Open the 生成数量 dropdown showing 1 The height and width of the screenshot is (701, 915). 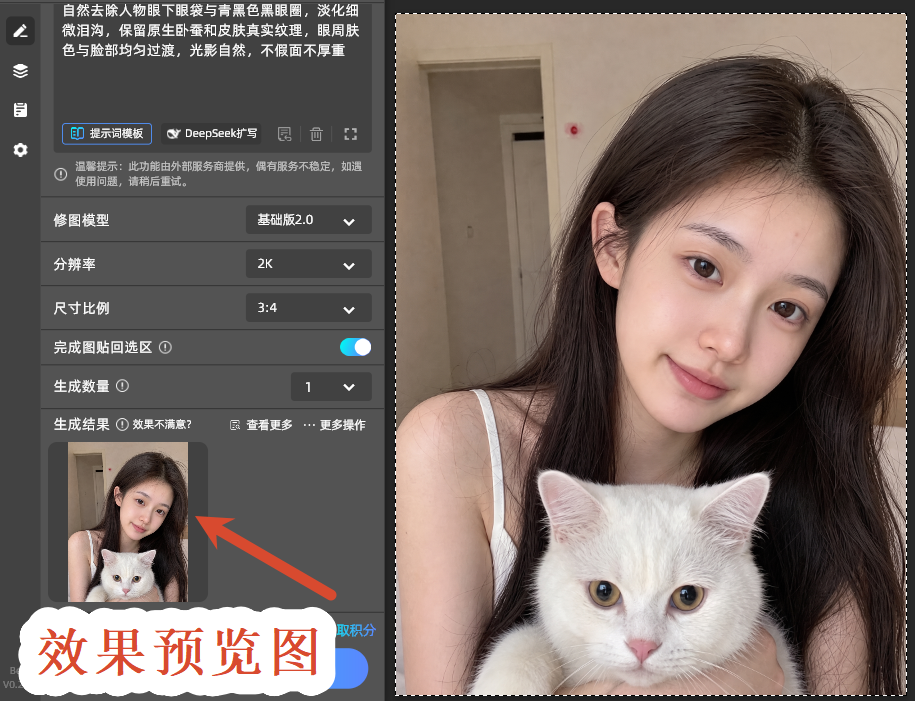(x=331, y=387)
